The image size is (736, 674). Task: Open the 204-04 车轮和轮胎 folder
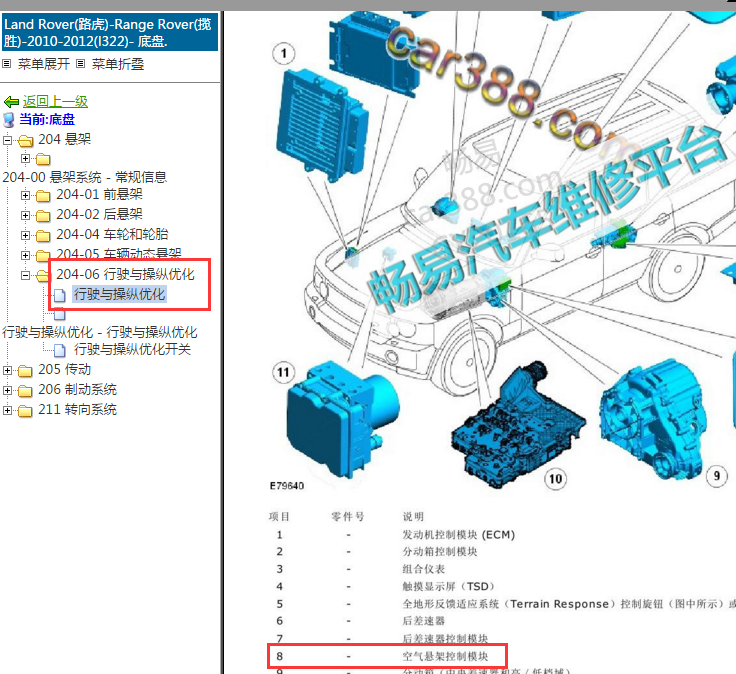[112, 234]
